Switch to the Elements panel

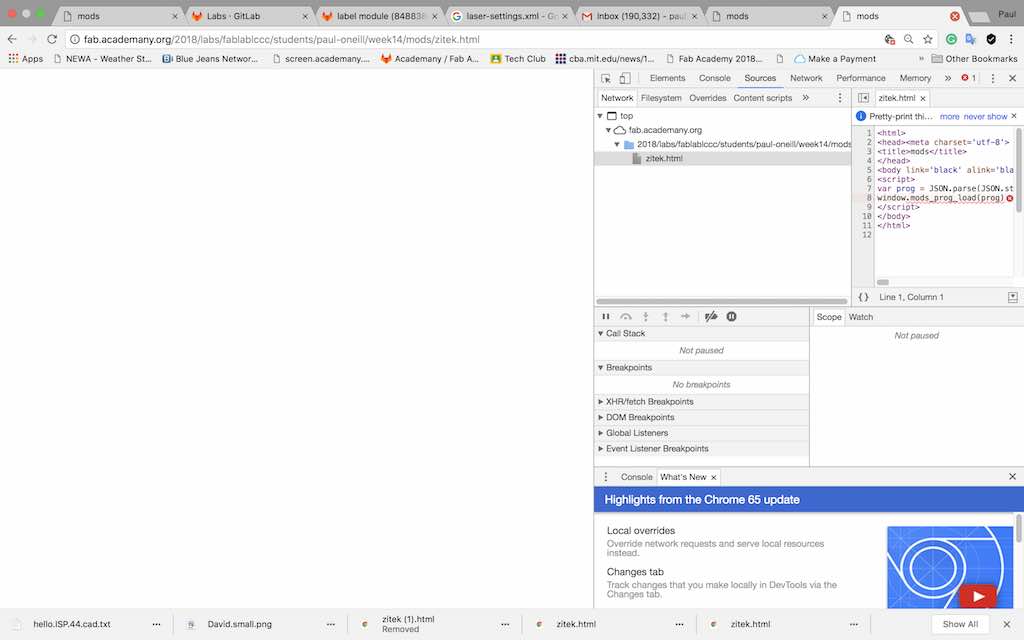click(x=667, y=78)
